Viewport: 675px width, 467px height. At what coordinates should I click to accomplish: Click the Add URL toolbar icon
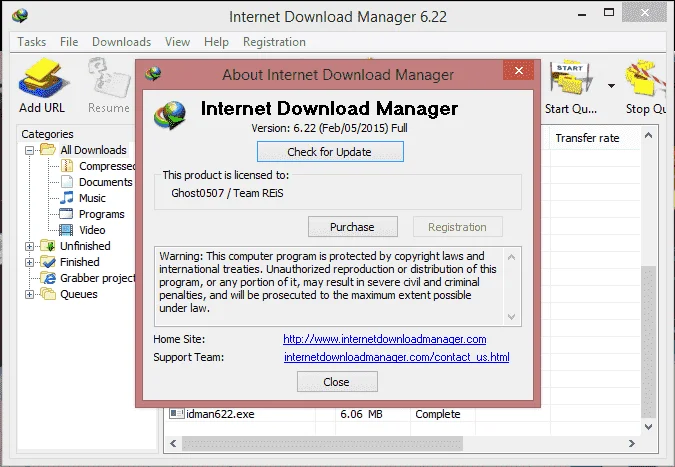point(42,79)
